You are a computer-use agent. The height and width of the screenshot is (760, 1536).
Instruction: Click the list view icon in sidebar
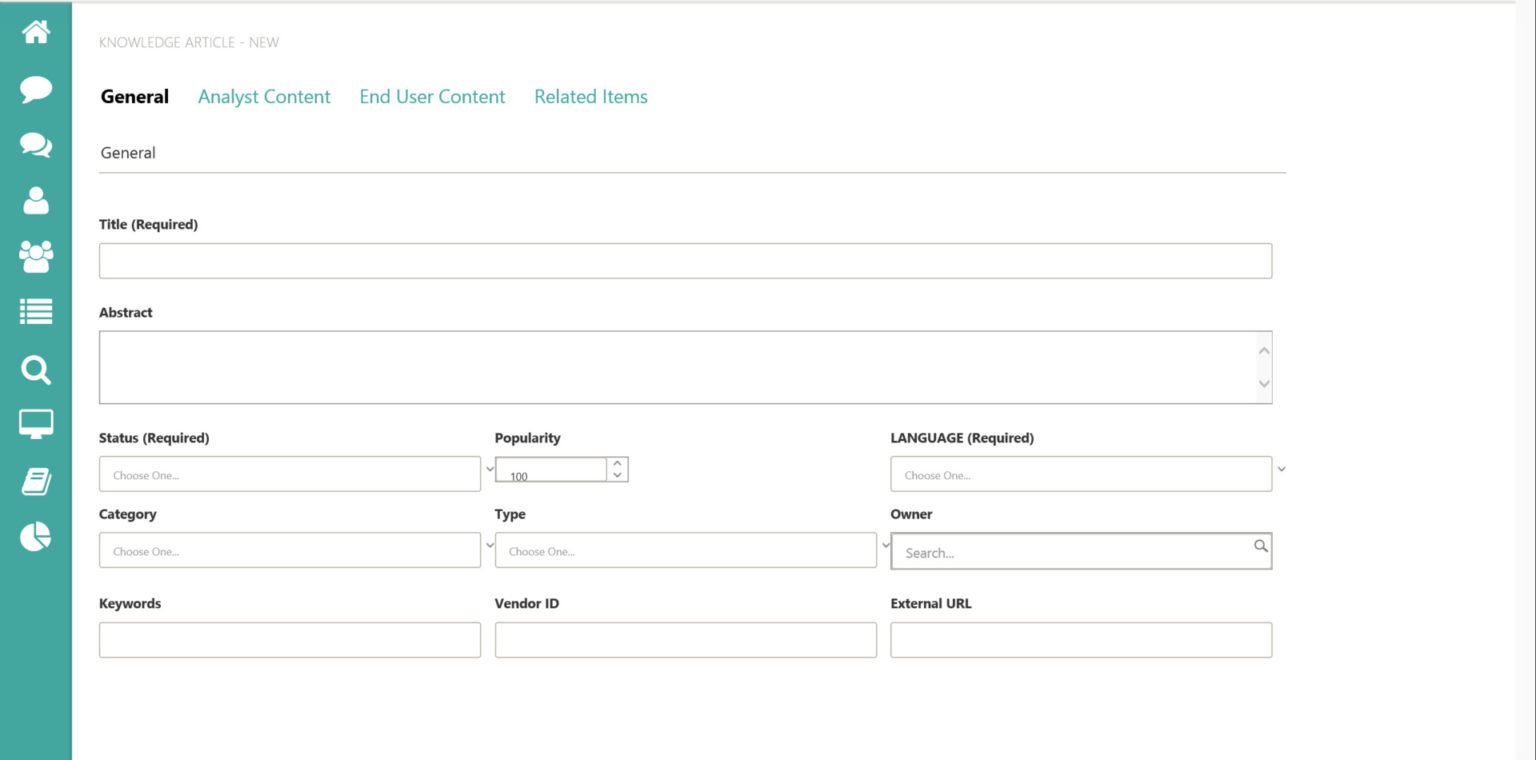[35, 312]
